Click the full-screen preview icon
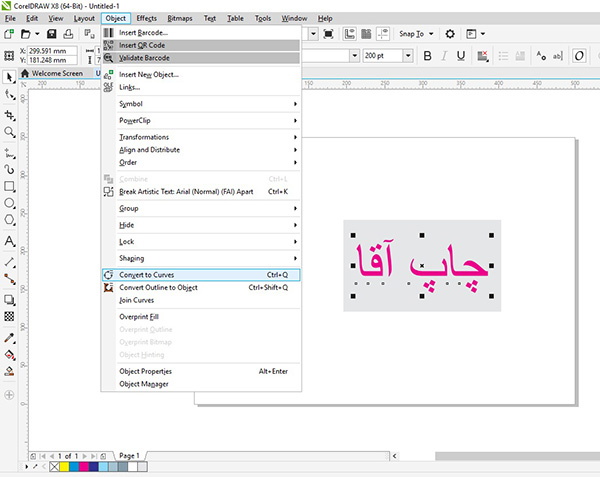 (x=328, y=34)
